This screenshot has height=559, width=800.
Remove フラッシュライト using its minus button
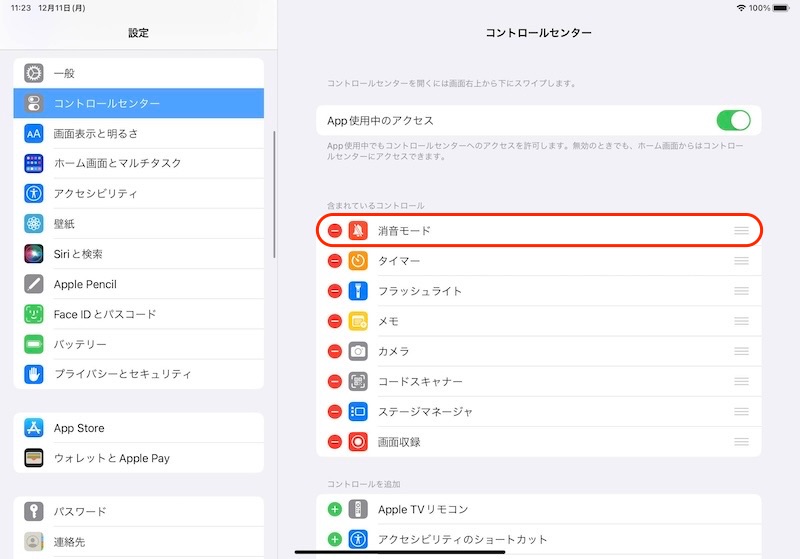(335, 291)
